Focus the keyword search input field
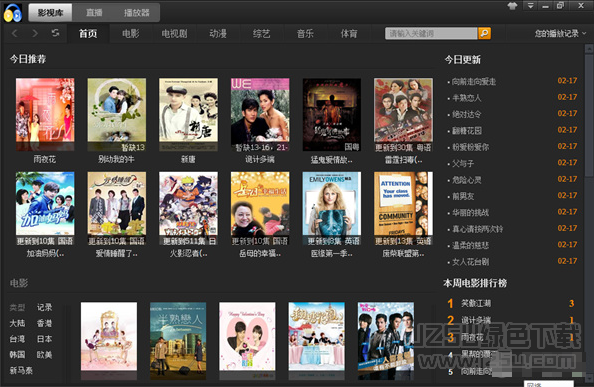This screenshot has width=594, height=387. (431, 33)
